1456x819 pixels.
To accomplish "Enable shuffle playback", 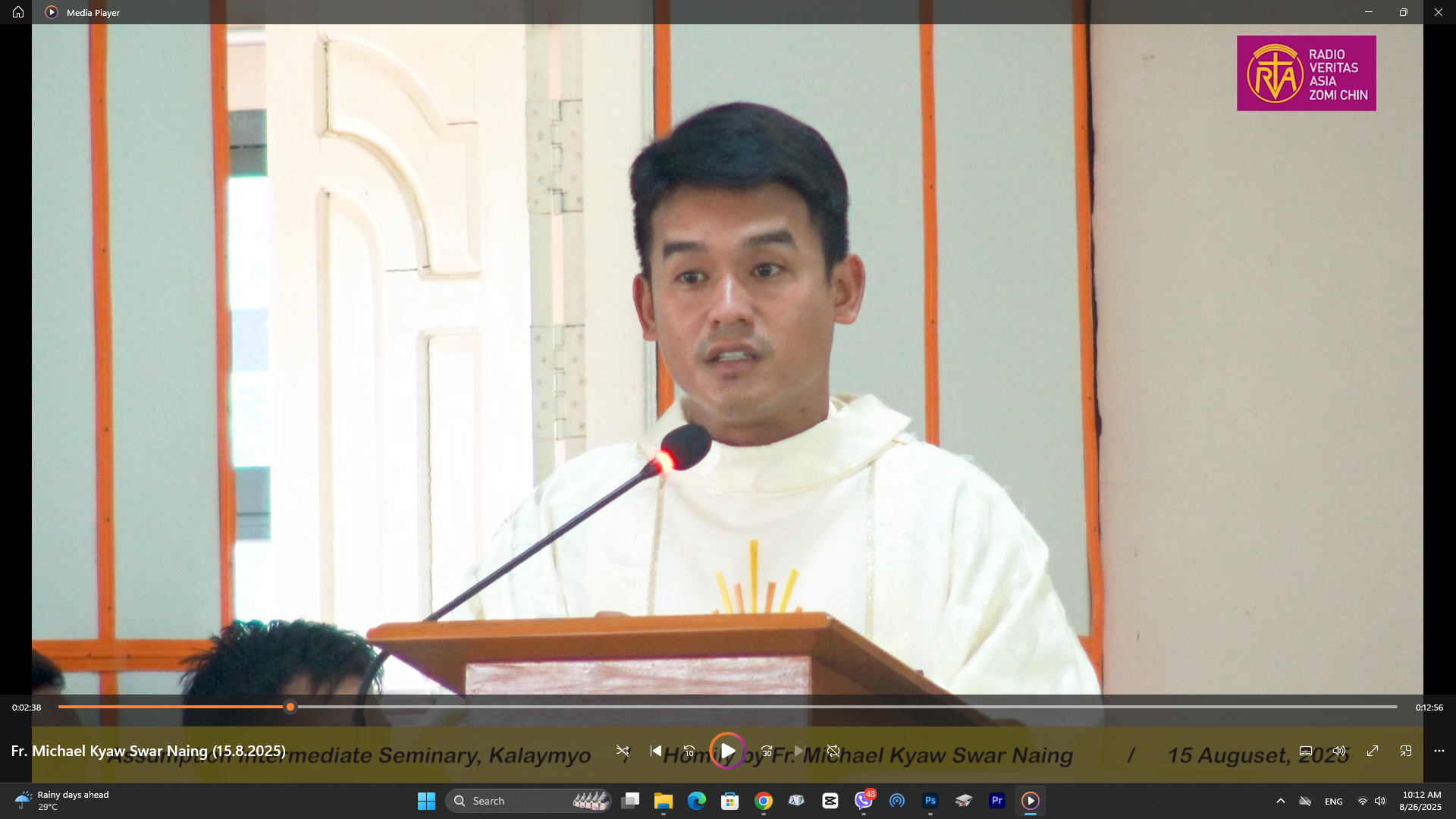I will [623, 751].
